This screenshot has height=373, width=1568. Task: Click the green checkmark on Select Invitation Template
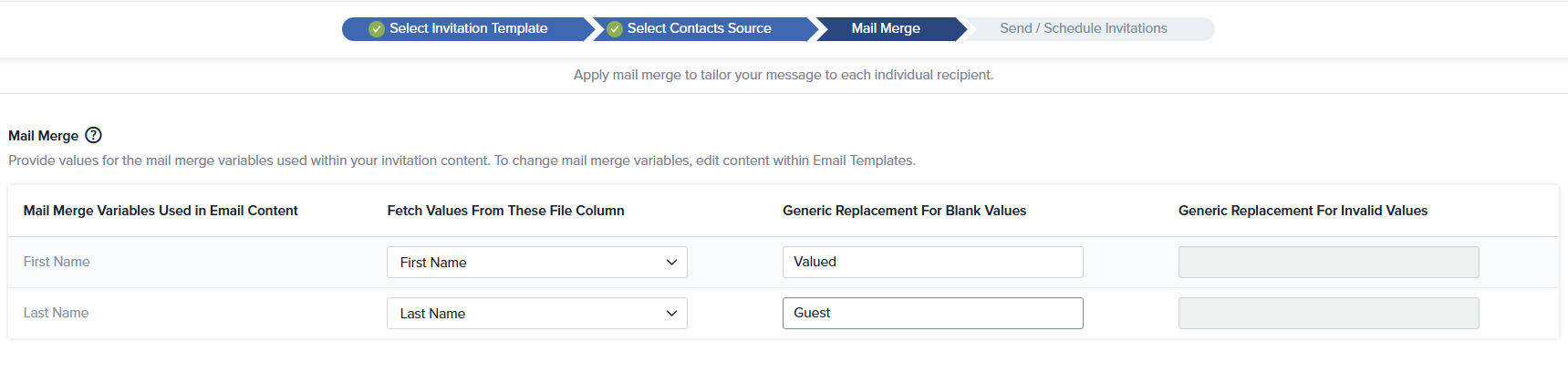coord(376,29)
